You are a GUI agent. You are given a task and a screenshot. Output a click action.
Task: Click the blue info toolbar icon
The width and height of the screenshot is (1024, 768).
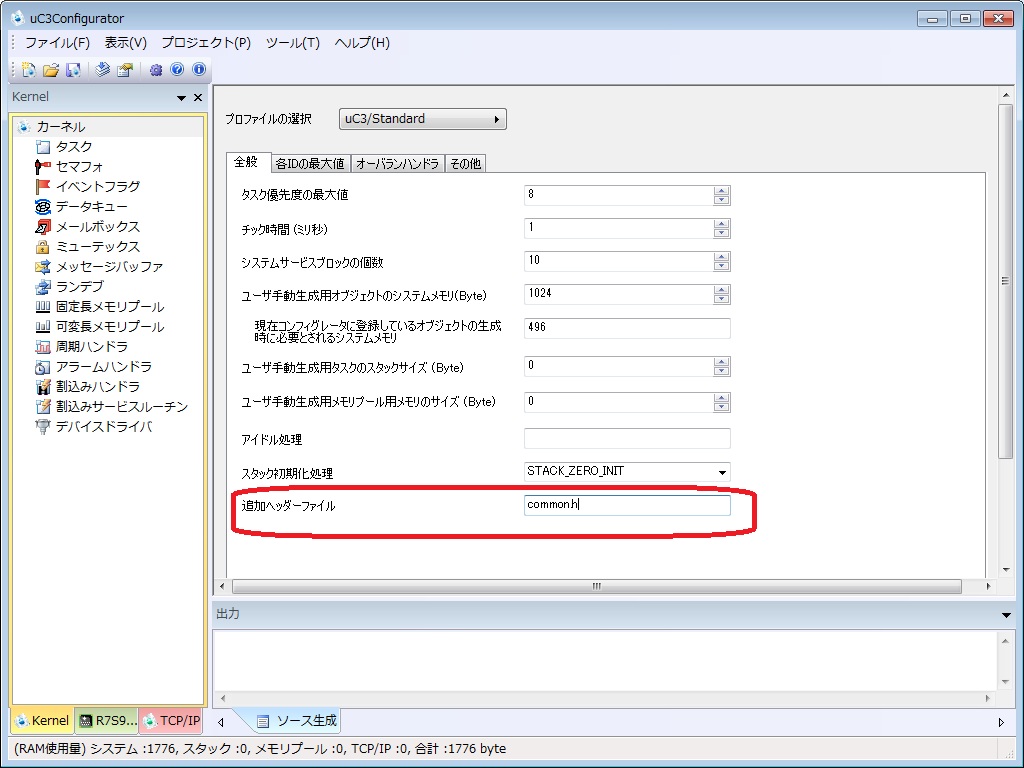[x=199, y=70]
